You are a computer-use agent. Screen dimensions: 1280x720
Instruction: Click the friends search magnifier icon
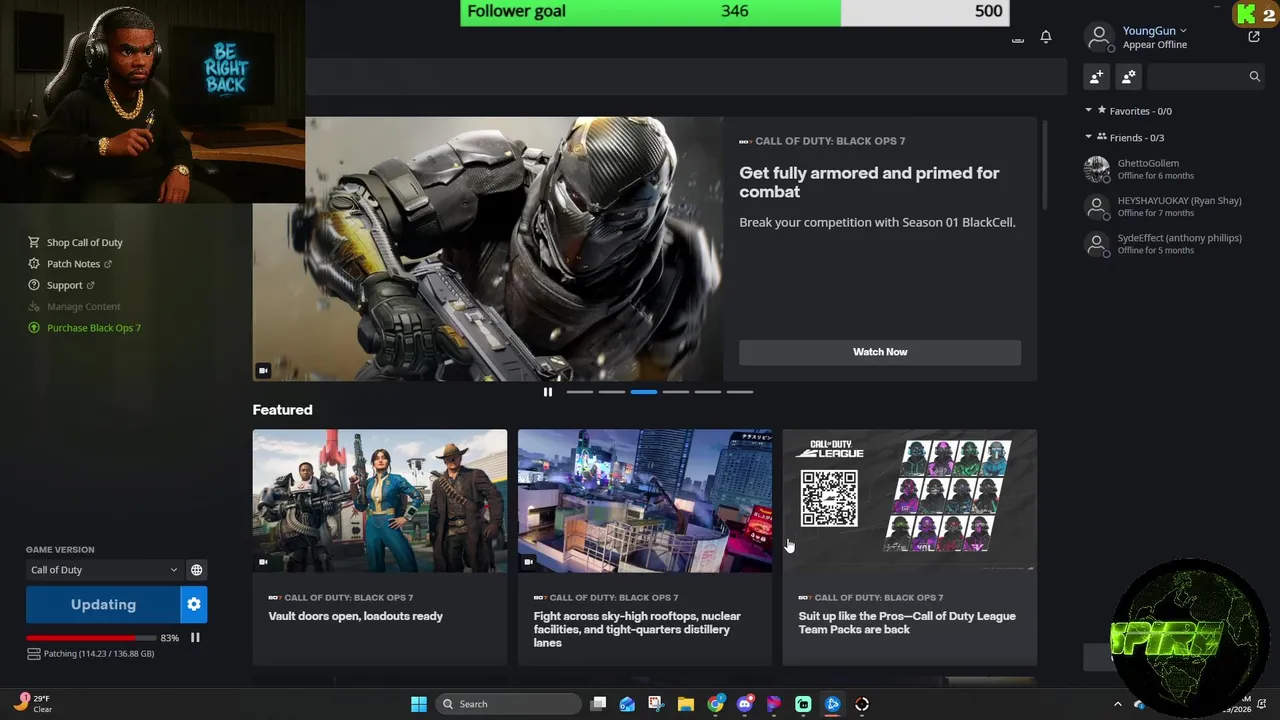coord(1255,76)
